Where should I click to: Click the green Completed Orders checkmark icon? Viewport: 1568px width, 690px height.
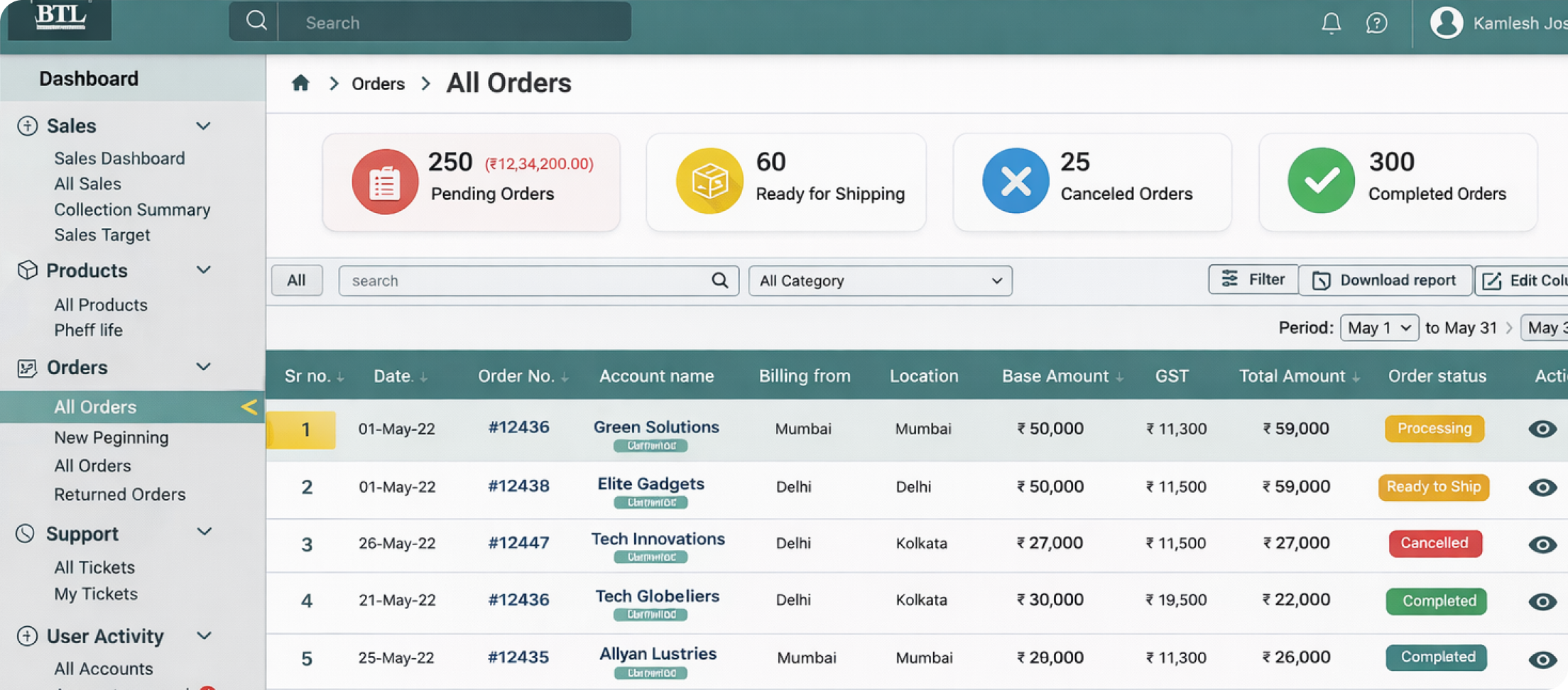click(1321, 182)
